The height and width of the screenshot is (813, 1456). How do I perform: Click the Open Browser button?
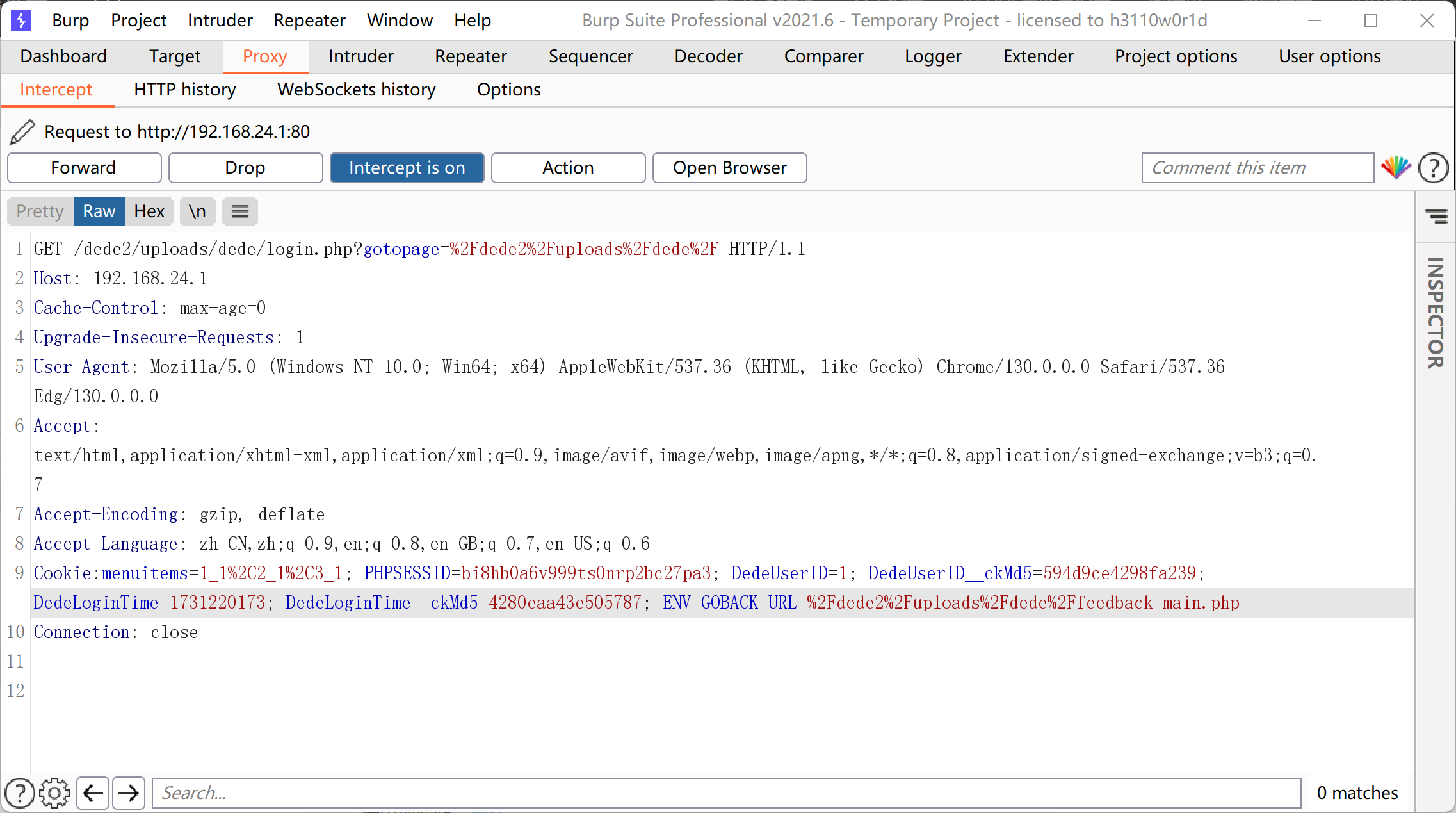(730, 168)
